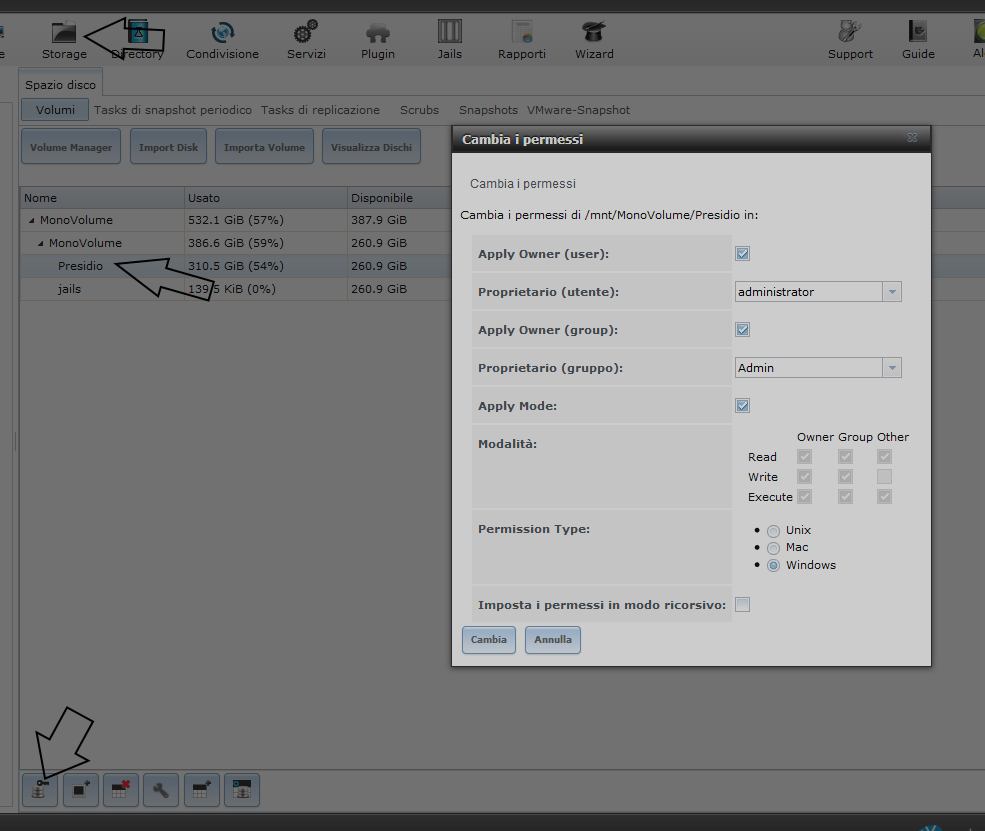Open the Proprietario (gruppo) dropdown
This screenshot has width=985, height=831.
(892, 368)
